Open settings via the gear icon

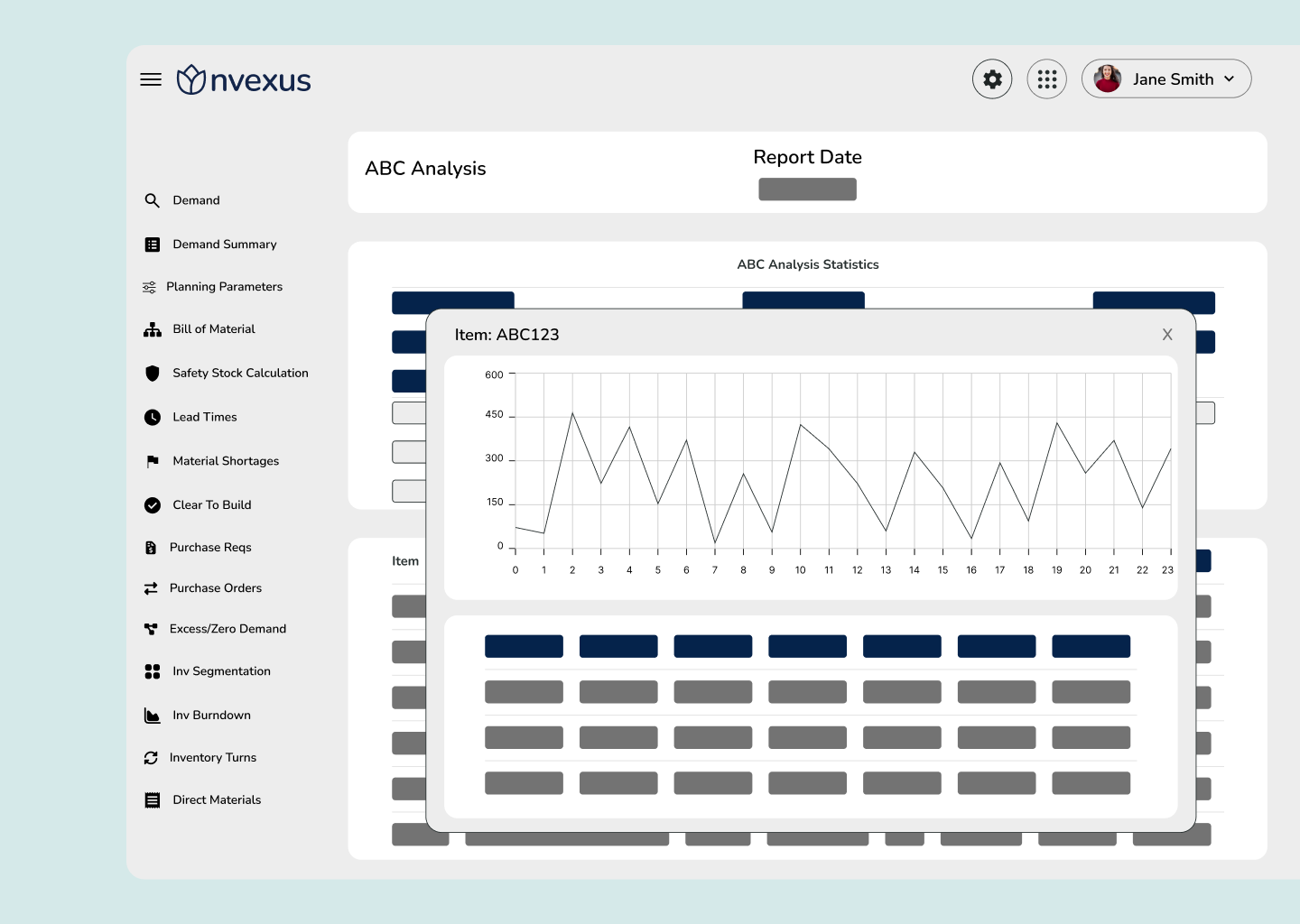992,79
